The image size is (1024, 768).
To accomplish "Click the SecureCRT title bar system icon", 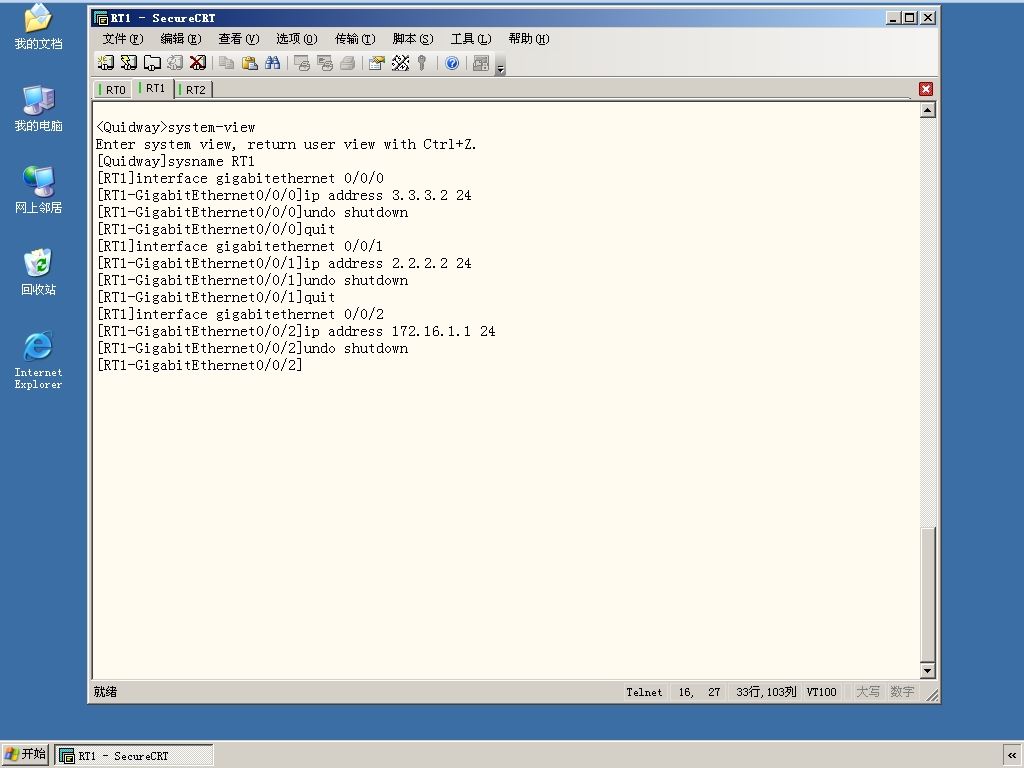I will click(101, 18).
